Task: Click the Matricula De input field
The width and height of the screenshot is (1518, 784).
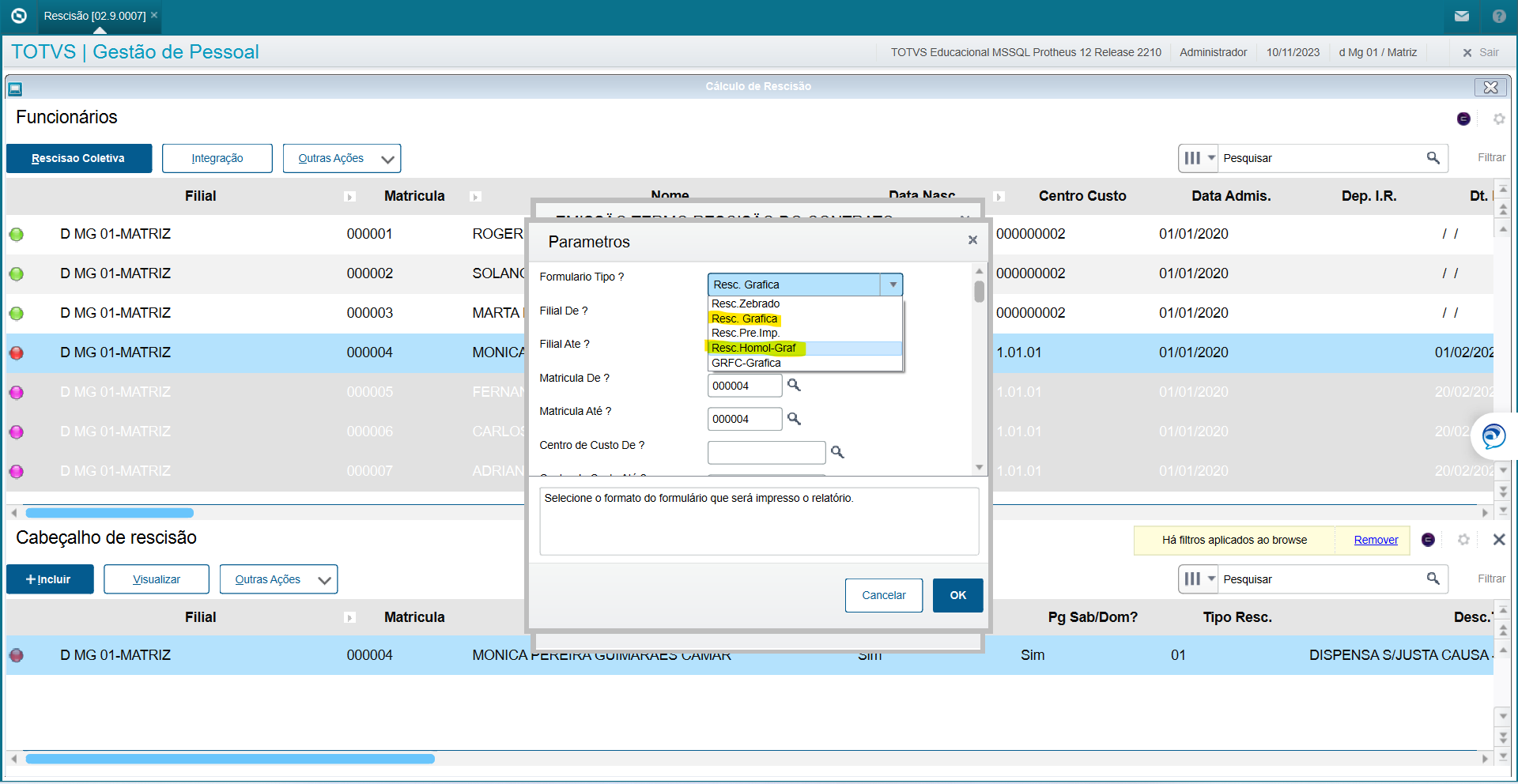Action: tap(743, 386)
